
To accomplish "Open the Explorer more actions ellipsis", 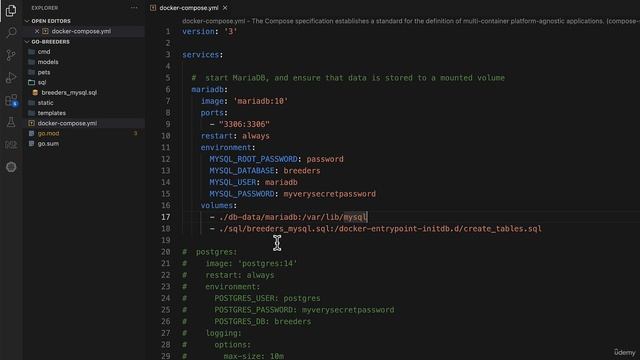I will [x=134, y=8].
